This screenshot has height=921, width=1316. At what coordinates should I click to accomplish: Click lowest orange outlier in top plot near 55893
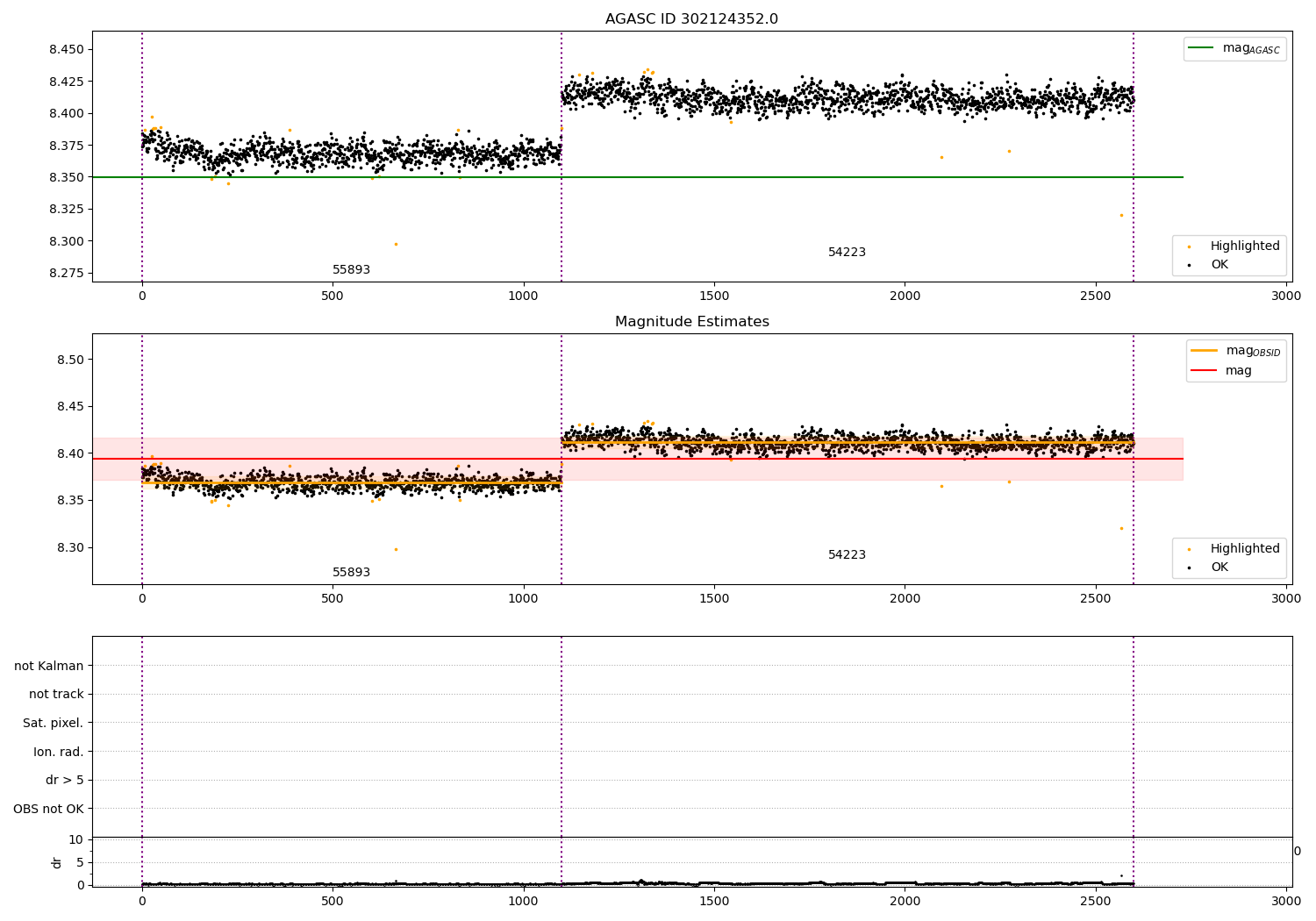point(396,244)
